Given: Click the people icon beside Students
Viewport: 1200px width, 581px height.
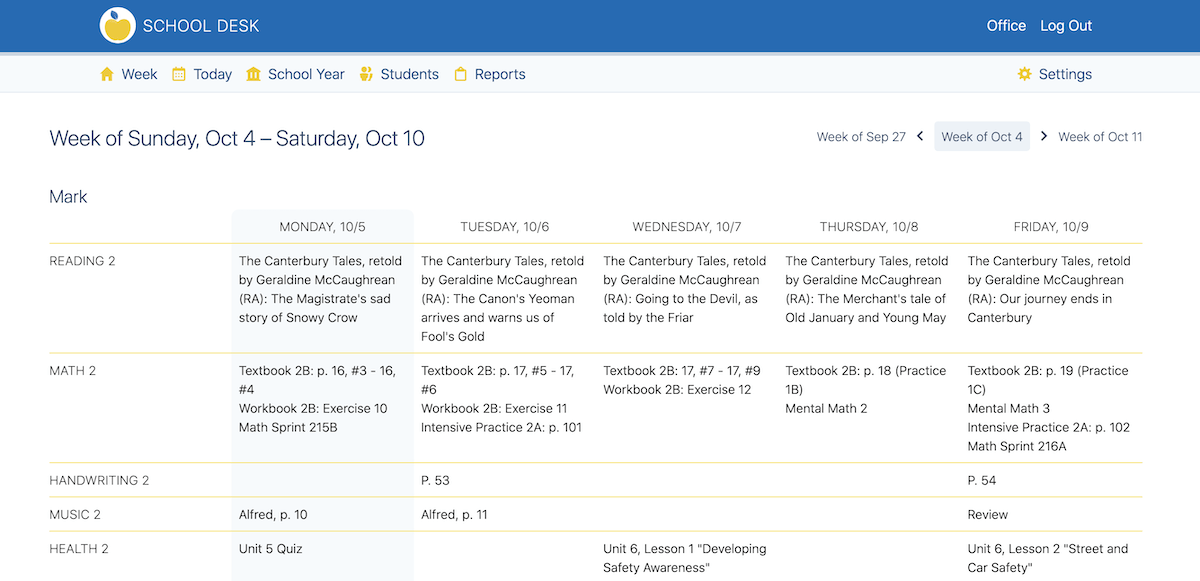Looking at the screenshot, I should (366, 74).
